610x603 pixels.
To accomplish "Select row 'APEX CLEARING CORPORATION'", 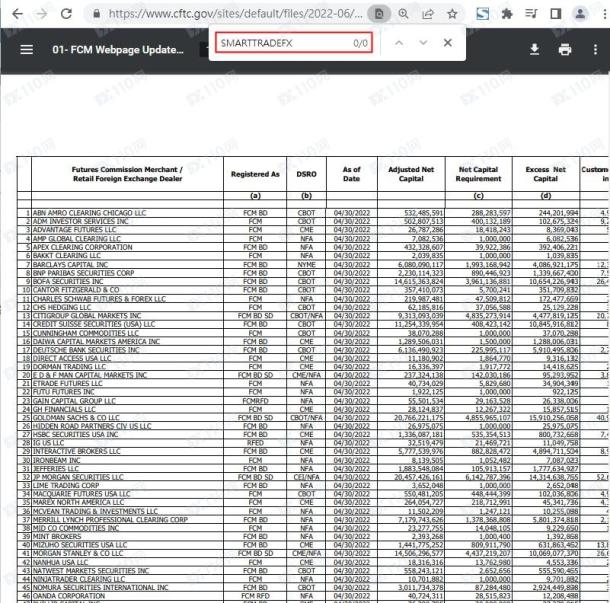I will (x=312, y=247).
